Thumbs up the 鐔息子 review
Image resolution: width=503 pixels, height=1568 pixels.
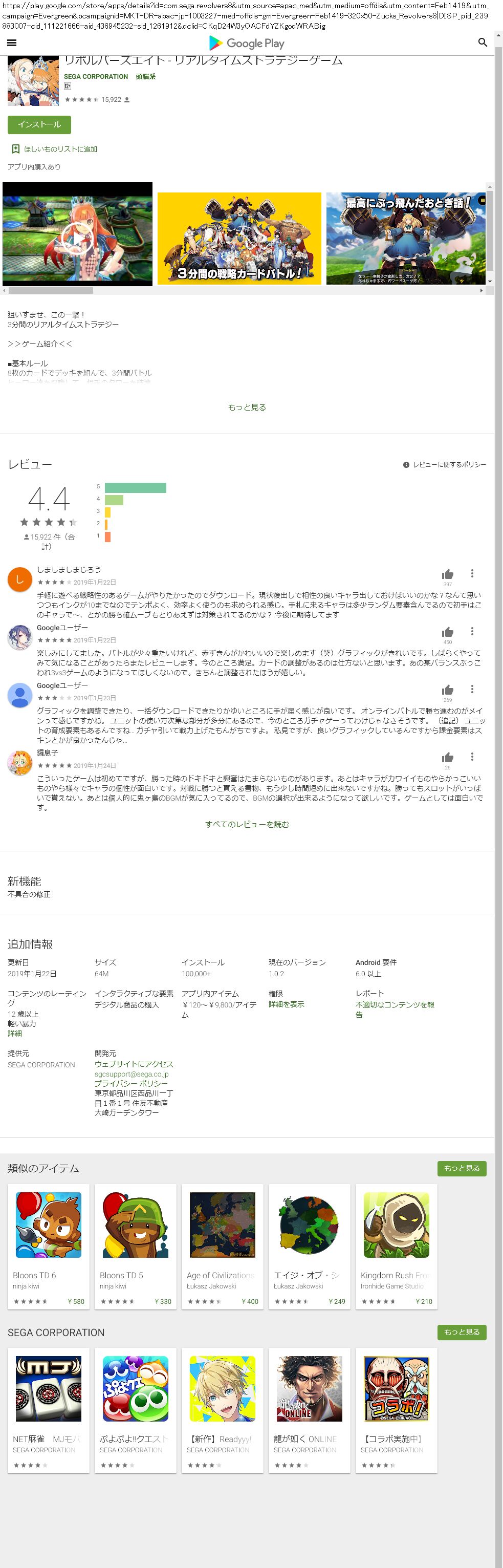pos(448,757)
